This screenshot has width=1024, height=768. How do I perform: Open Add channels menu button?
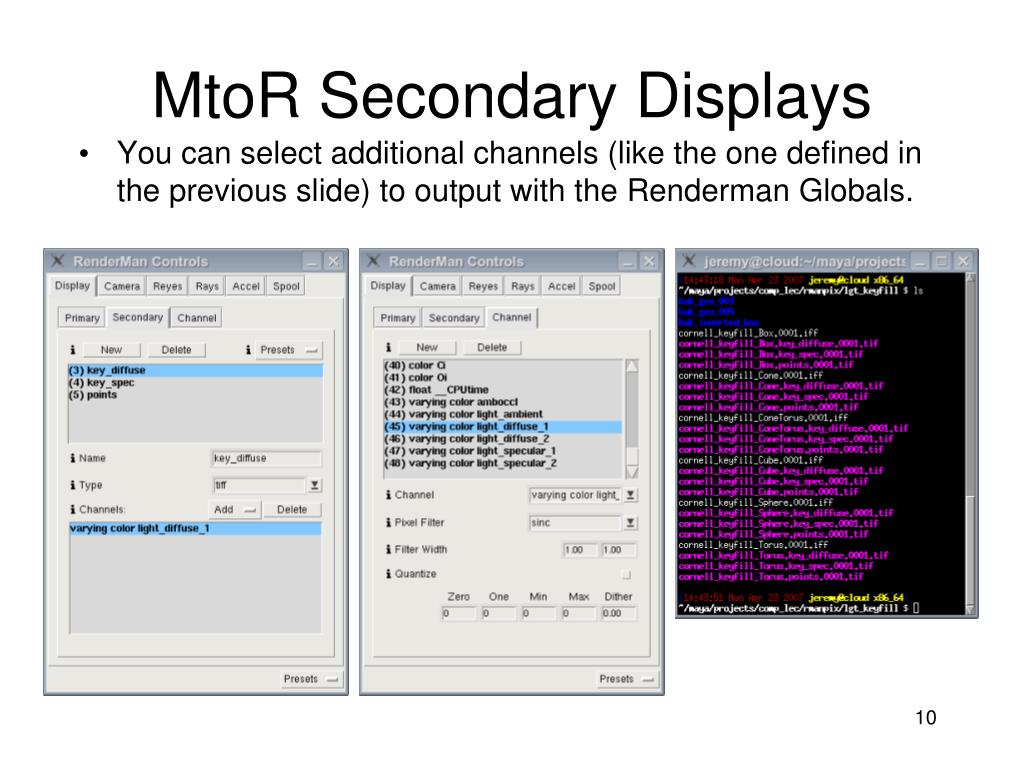(x=234, y=509)
